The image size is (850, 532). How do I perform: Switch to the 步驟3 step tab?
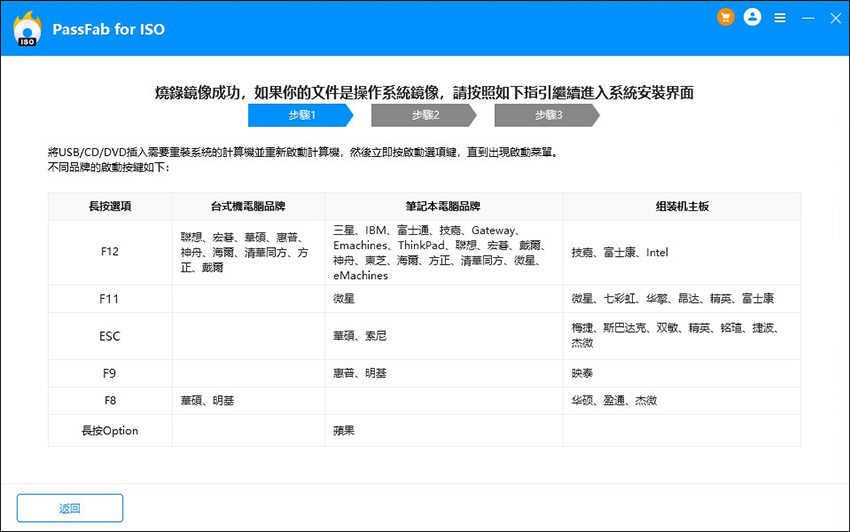pos(546,116)
